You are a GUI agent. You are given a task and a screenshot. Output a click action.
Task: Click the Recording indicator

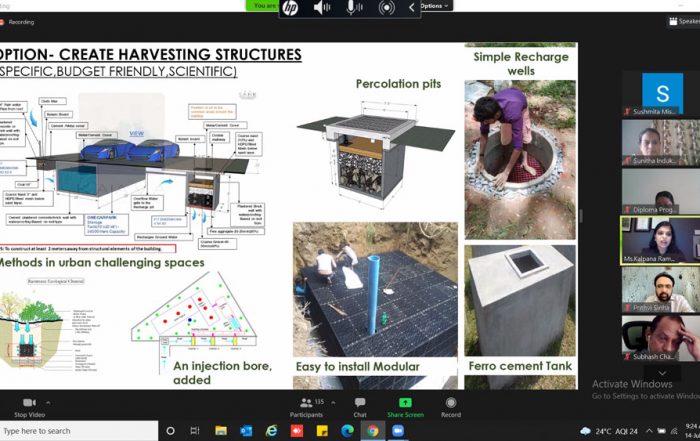coord(18,22)
